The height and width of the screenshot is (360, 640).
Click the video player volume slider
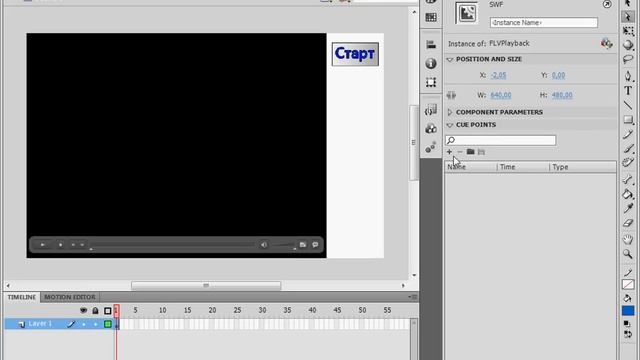pos(283,245)
